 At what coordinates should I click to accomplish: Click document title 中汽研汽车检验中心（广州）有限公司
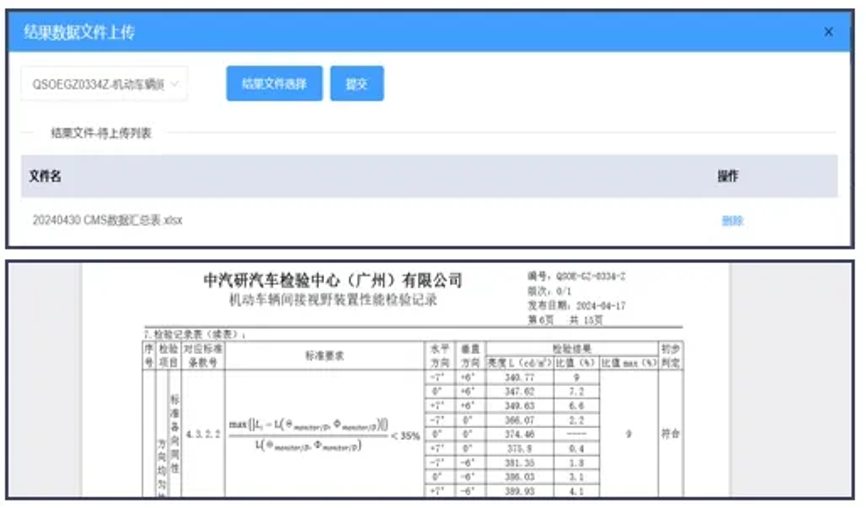[x=333, y=281]
